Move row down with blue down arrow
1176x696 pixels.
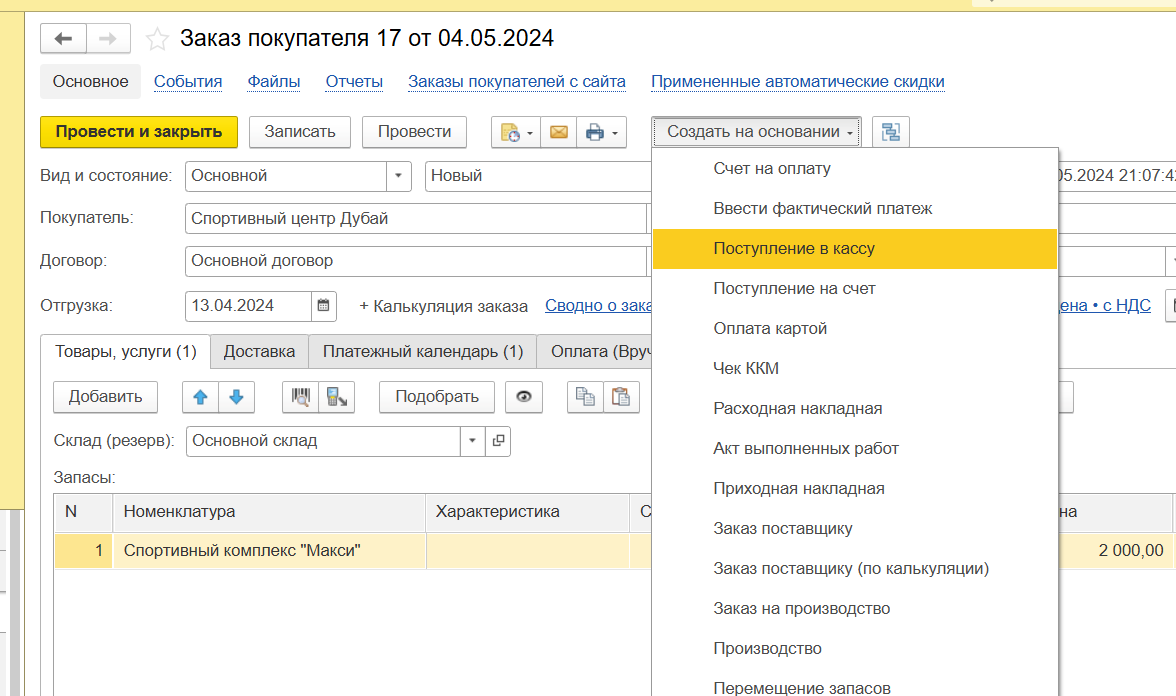pos(236,397)
